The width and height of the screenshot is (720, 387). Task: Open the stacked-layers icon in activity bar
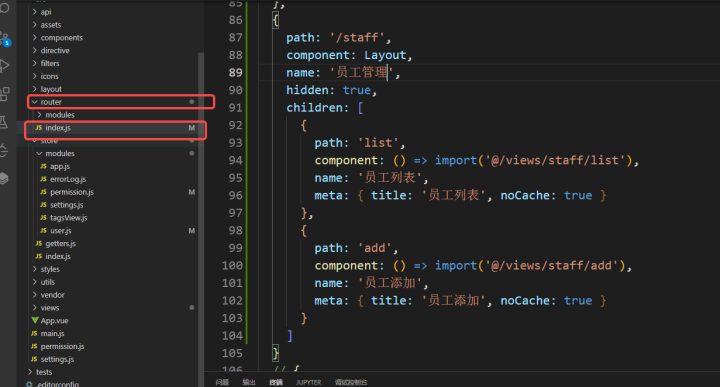(4, 178)
